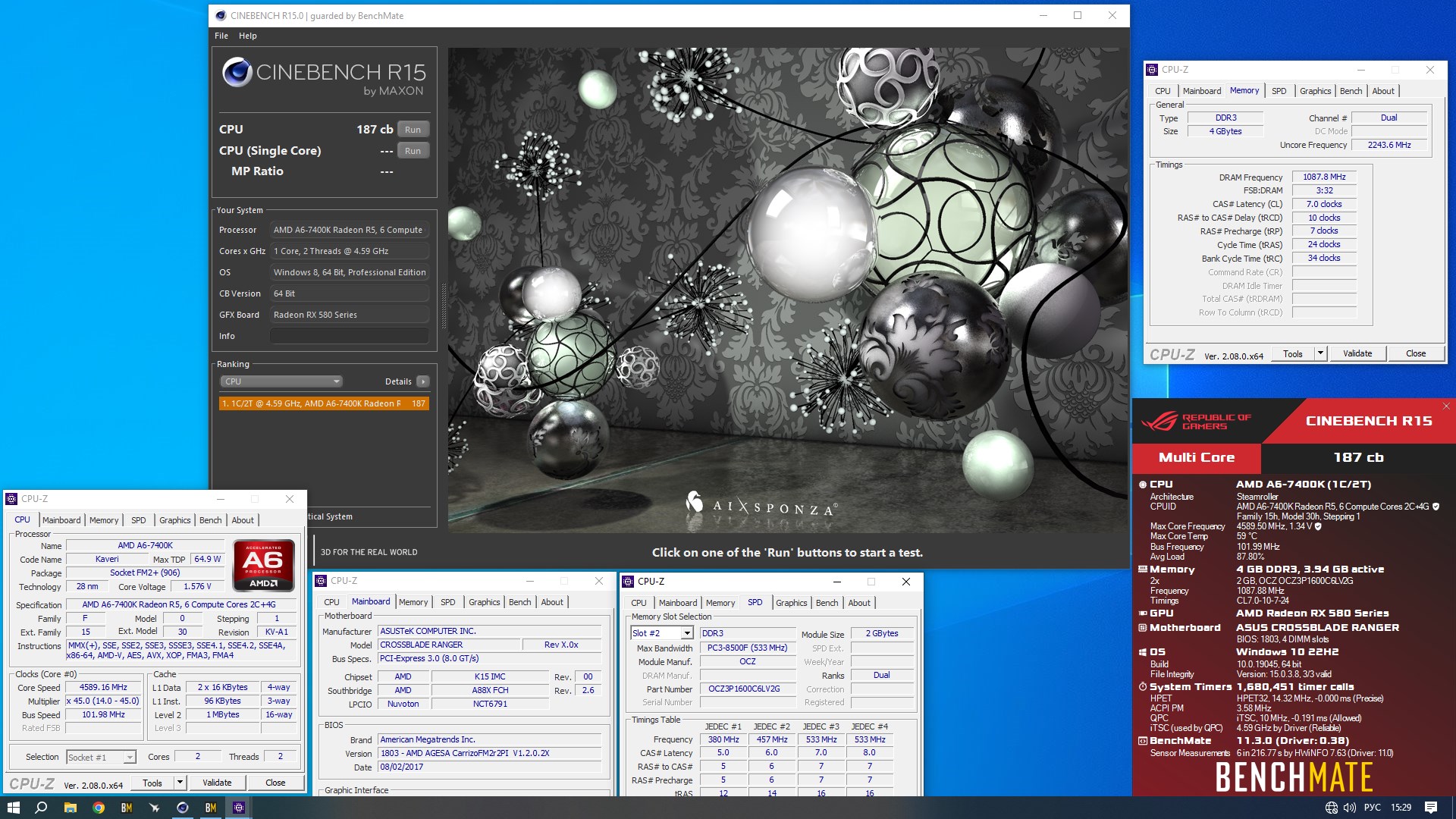Click the language indicator РУС in tray
This screenshot has height=819, width=1456.
coord(1372,808)
